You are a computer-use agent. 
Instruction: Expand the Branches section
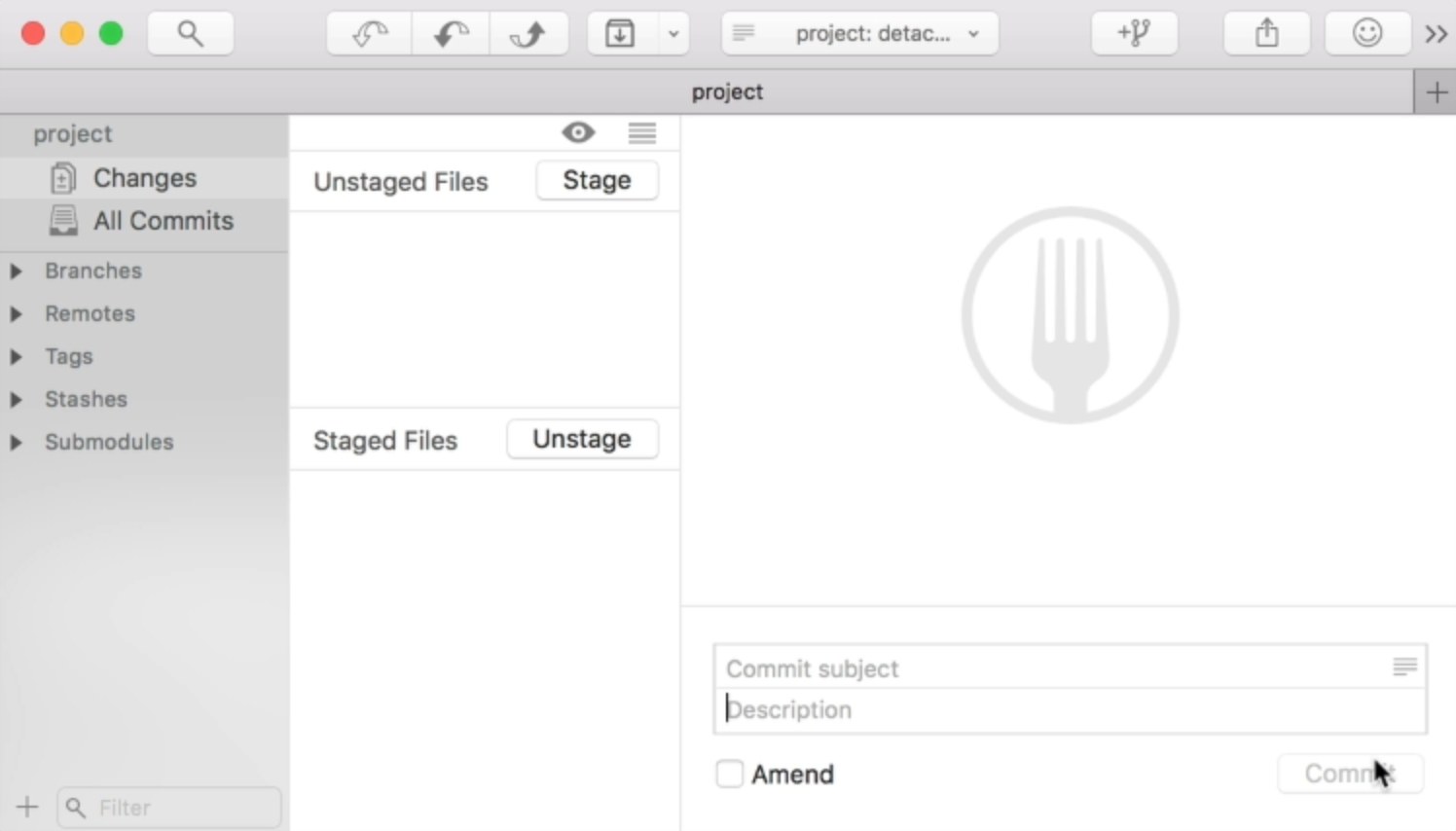point(17,271)
